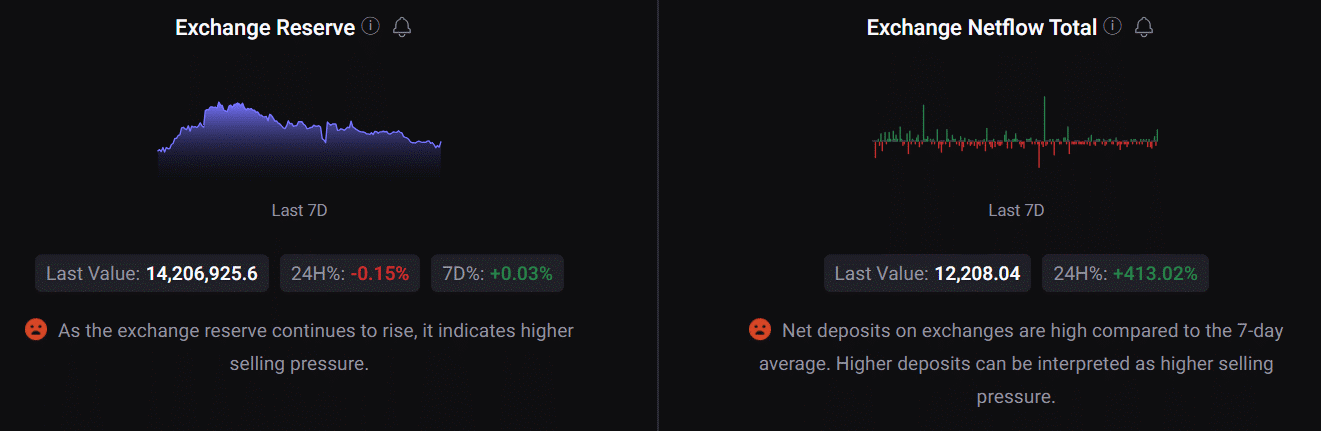Click the purple Exchange Reserve area chart
Image resolution: width=1321 pixels, height=431 pixels.
click(299, 140)
